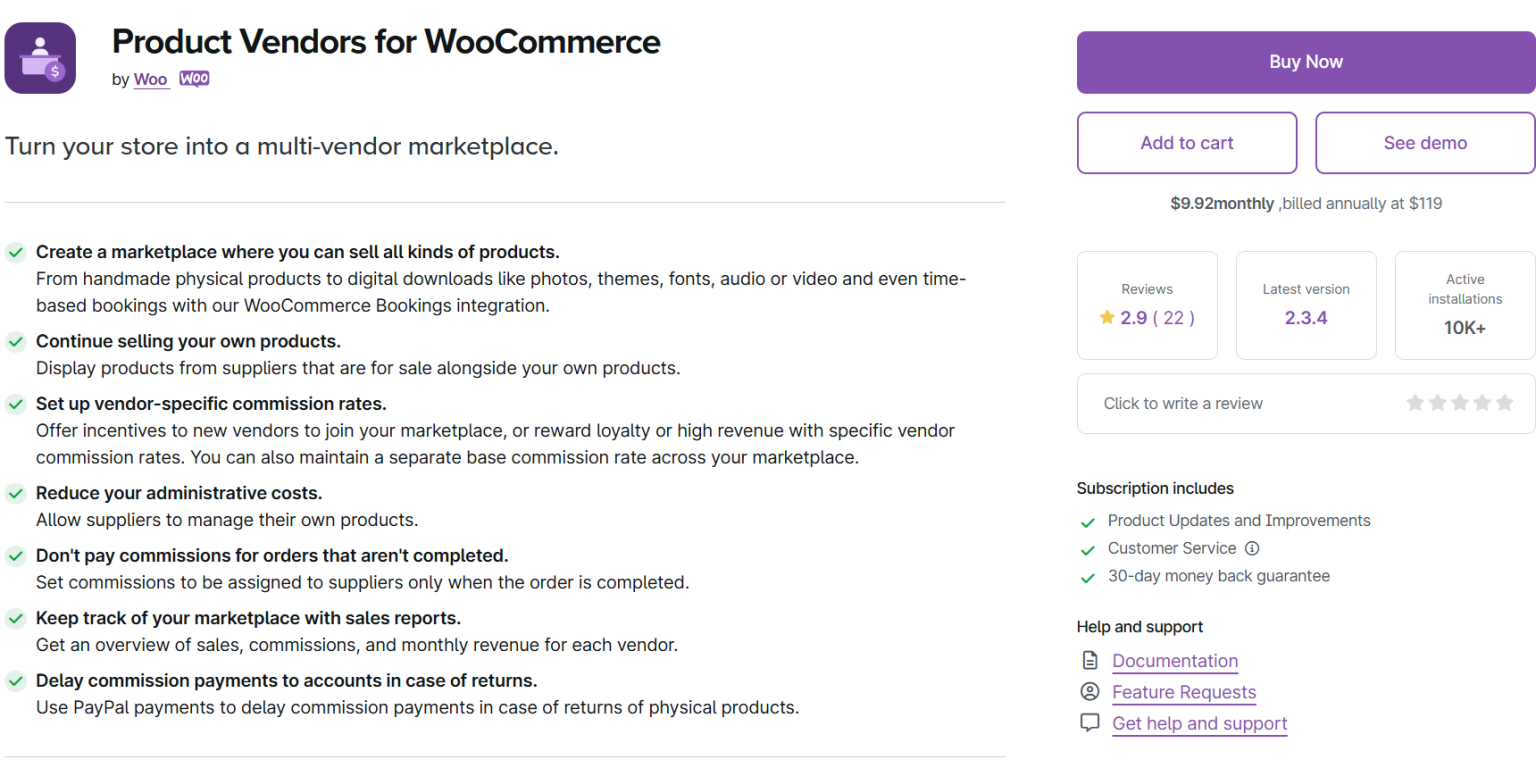The width and height of the screenshot is (1536, 768).
Task: Open the Documentation link
Action: click(x=1174, y=660)
